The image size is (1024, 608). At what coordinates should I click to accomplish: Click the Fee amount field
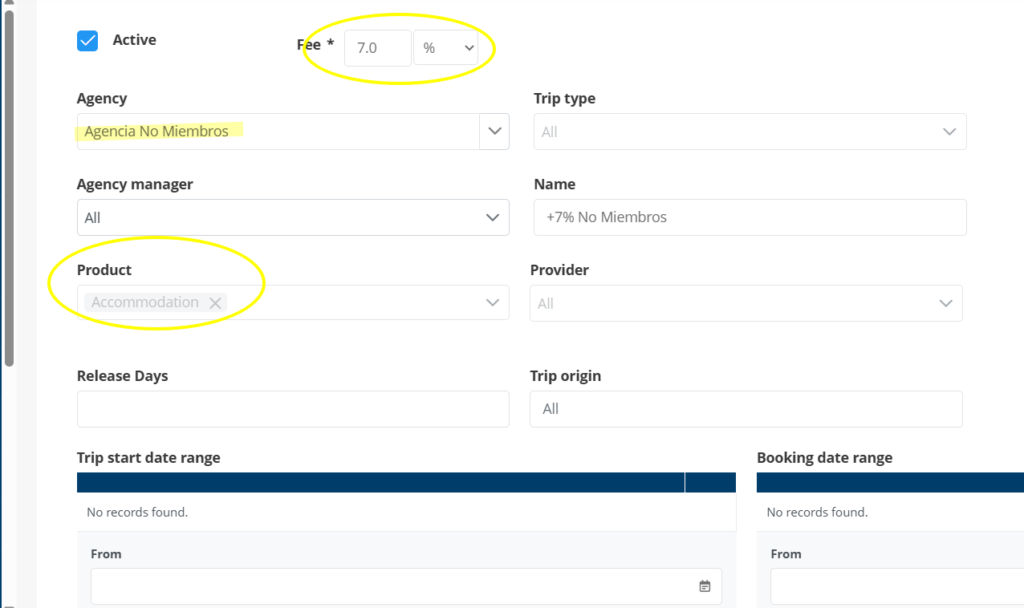pos(377,48)
